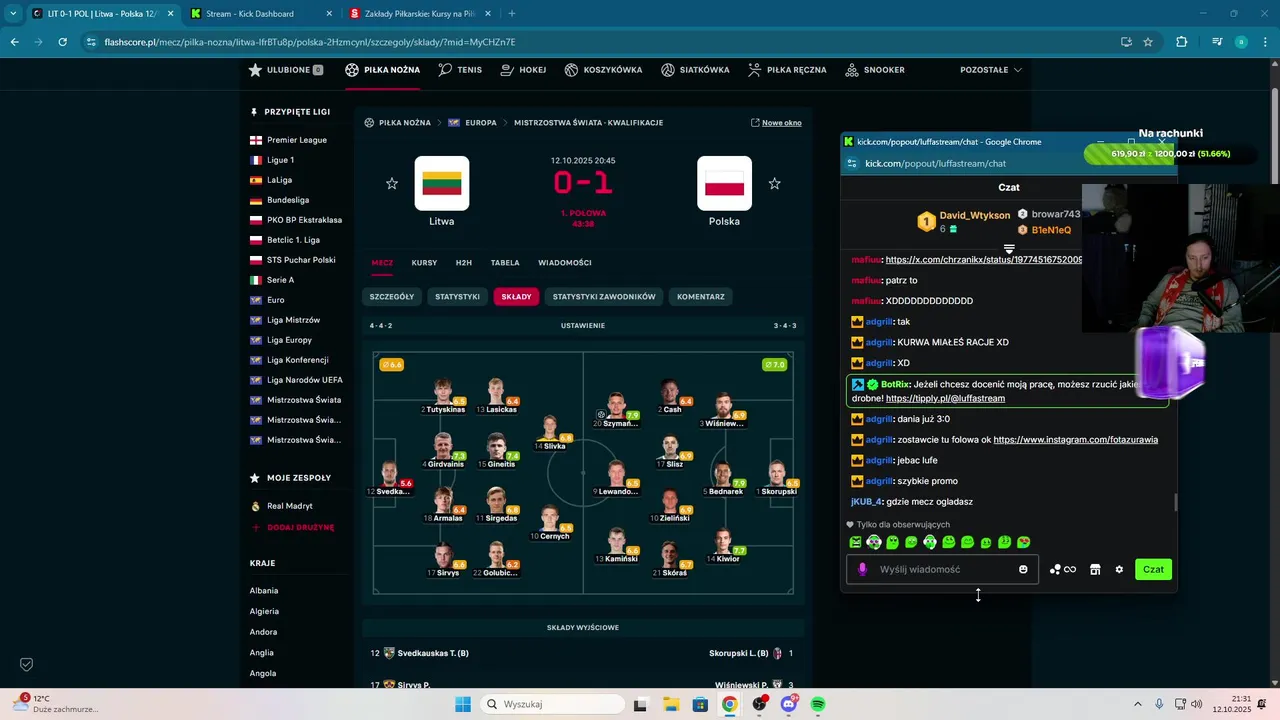Click player Slivka on the pitch
1280x720 pixels.
tap(550, 434)
